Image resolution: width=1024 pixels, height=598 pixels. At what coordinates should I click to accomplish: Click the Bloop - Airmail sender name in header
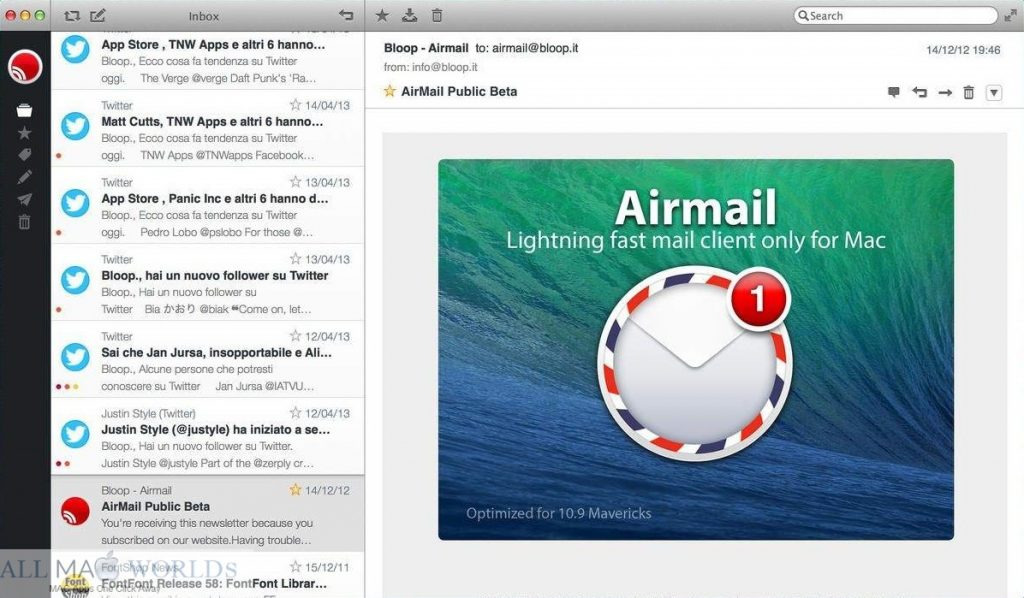pos(426,48)
